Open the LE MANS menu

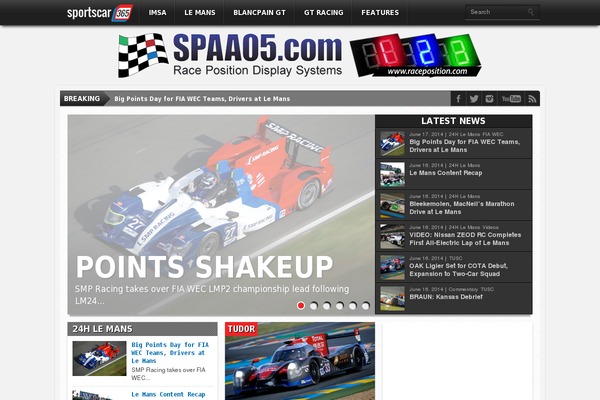tap(200, 13)
